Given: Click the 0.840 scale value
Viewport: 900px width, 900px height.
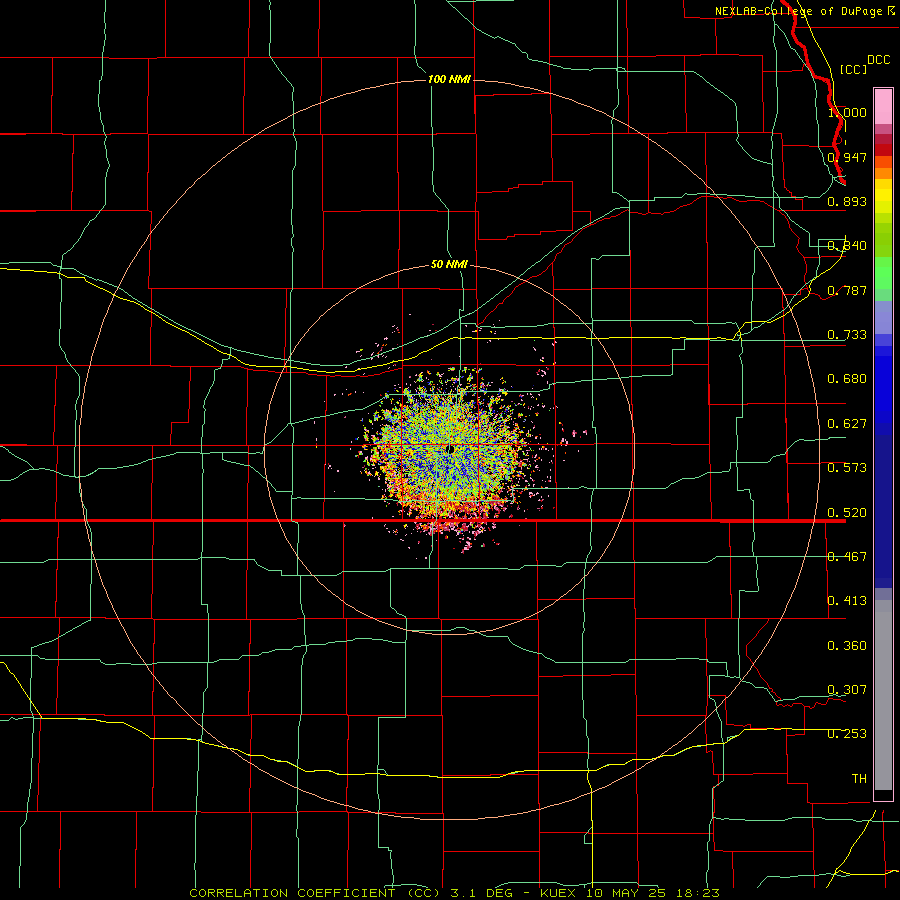Looking at the screenshot, I should point(847,246).
